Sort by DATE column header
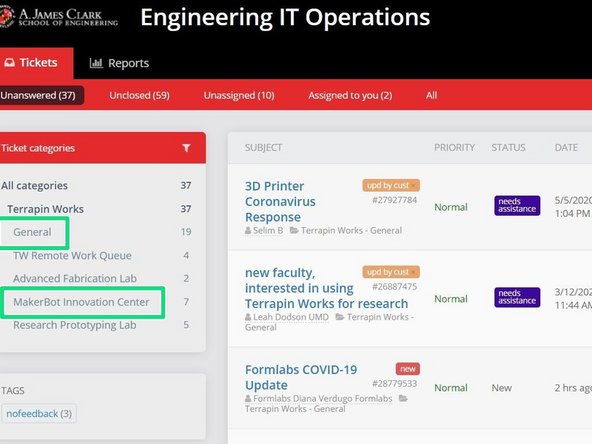This screenshot has height=444, width=592. 566,148
